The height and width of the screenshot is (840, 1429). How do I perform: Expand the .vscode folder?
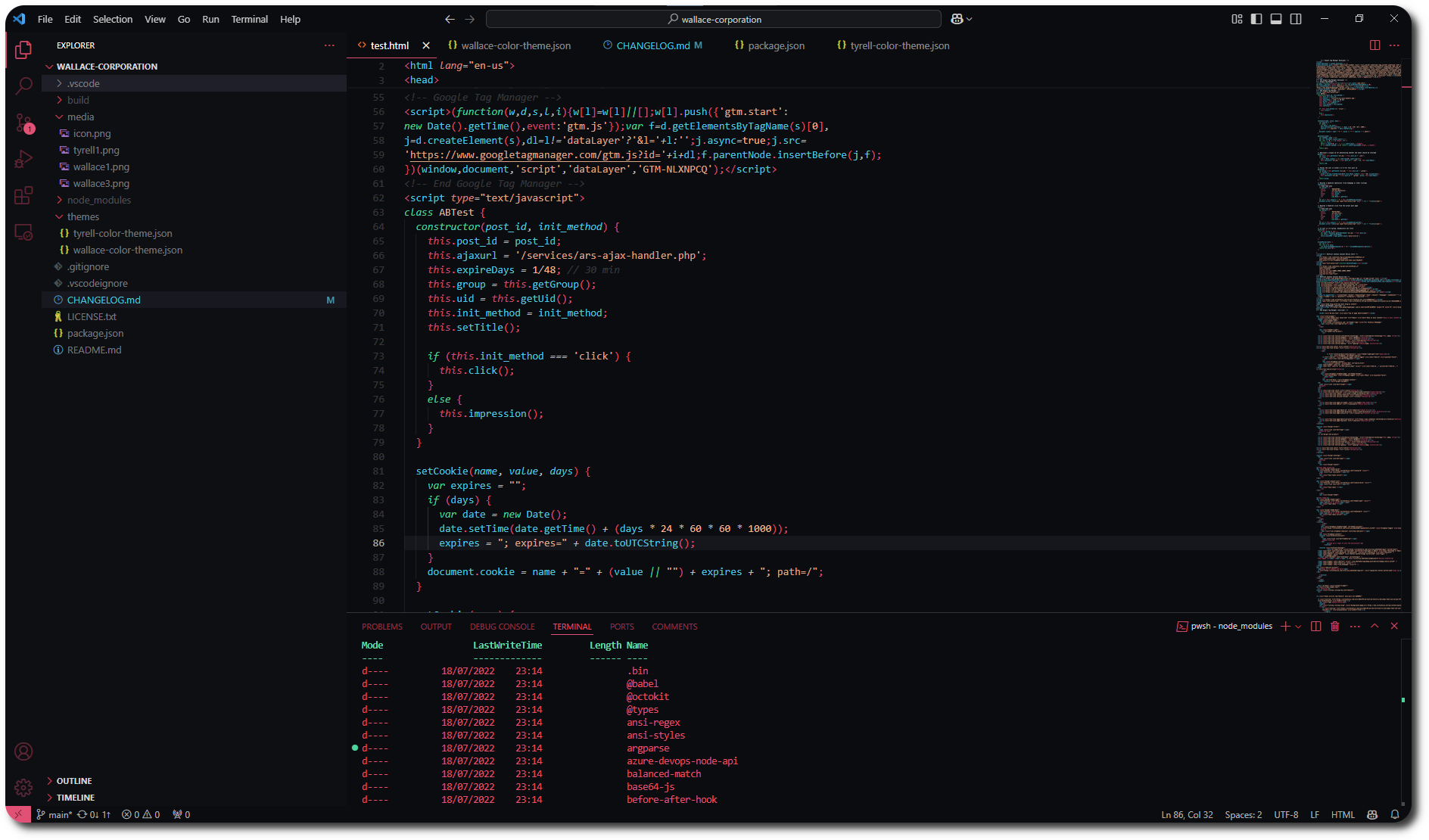[x=194, y=83]
